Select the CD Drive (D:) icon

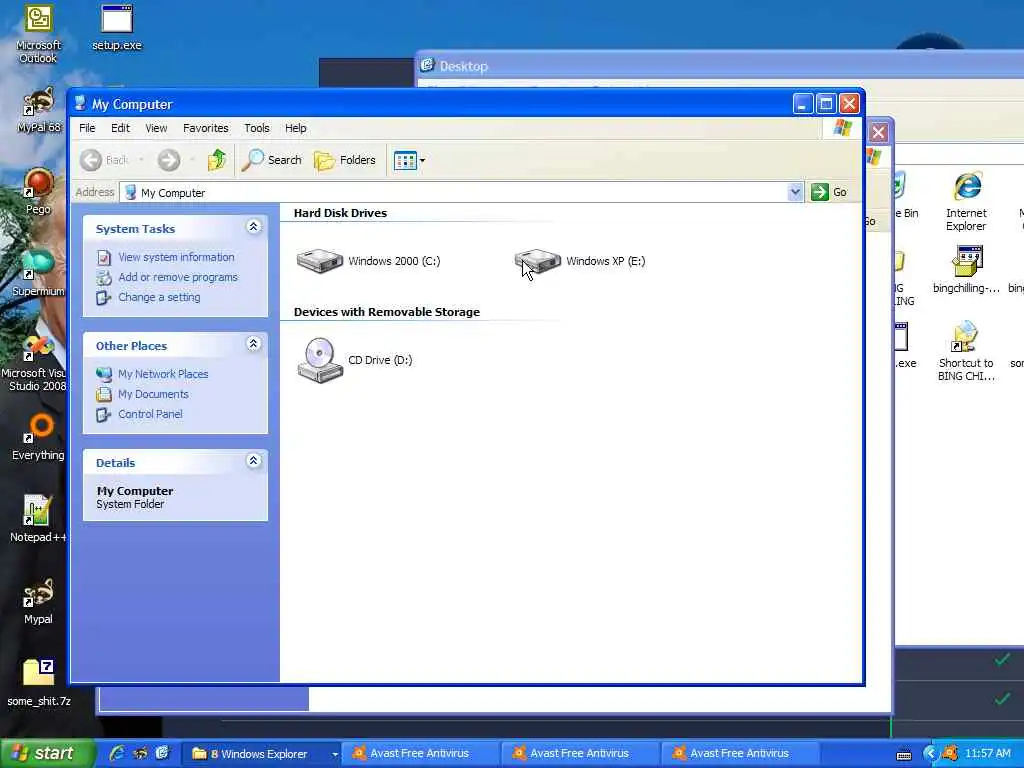(319, 360)
